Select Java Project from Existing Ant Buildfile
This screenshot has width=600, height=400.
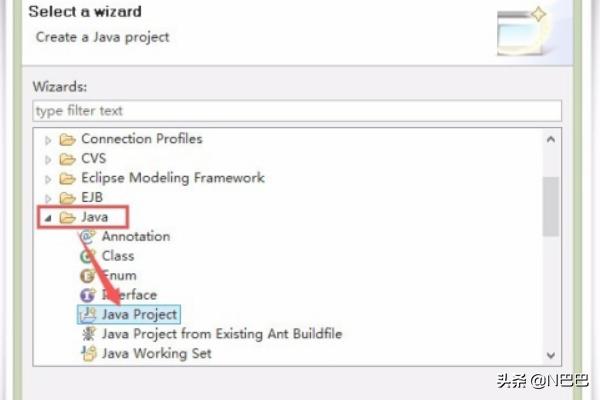222,334
